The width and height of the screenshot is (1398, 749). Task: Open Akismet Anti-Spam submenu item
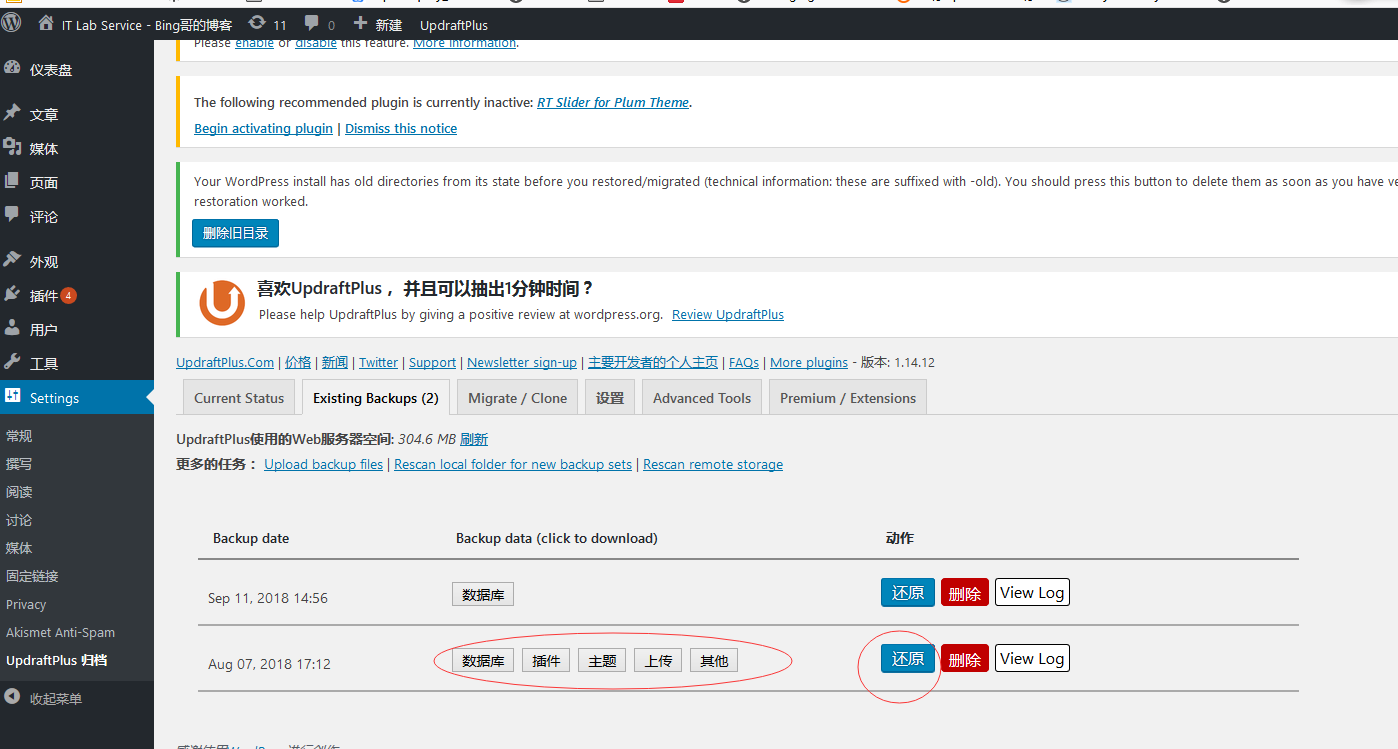click(60, 632)
